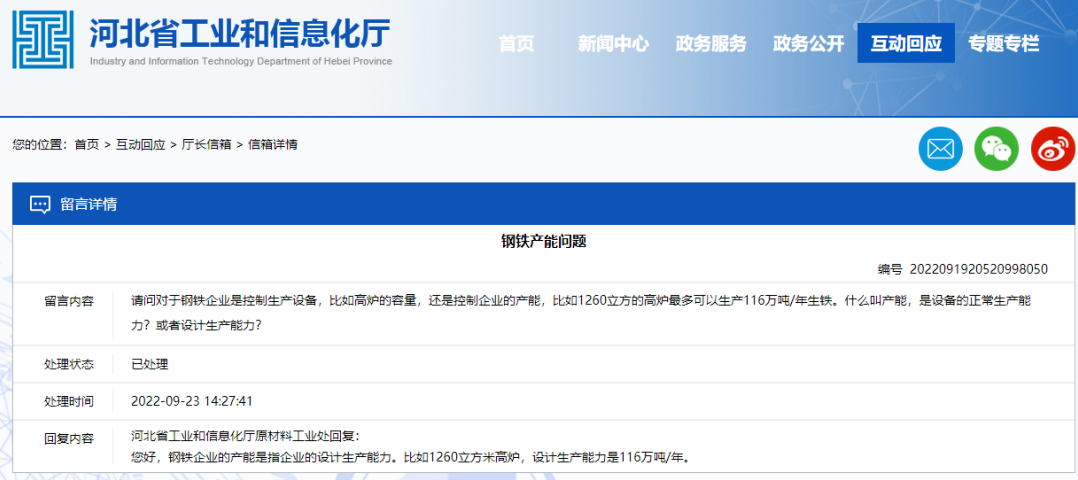Click the 首页 breadcrumb link
1078x480 pixels.
87,145
